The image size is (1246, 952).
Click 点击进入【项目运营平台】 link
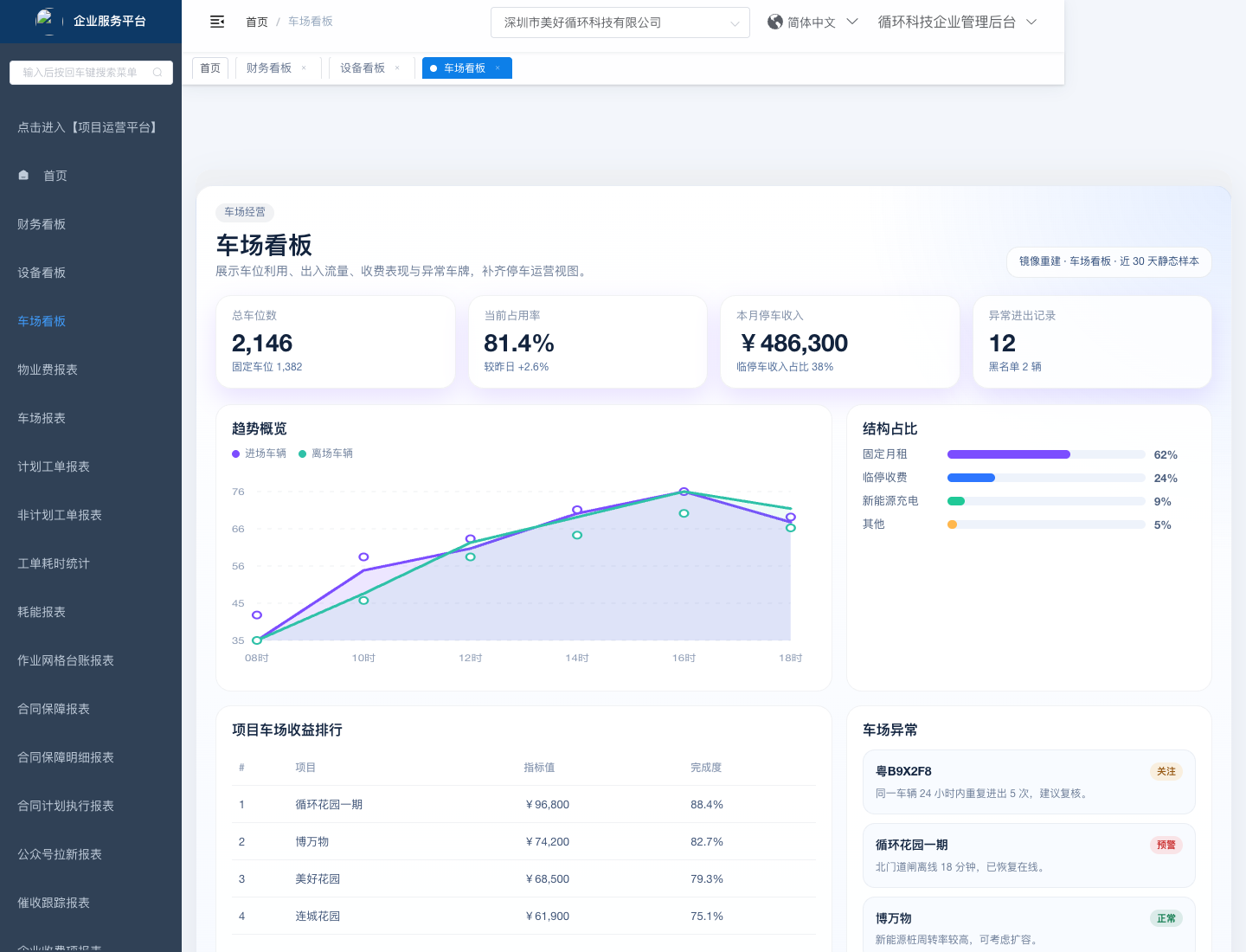(89, 127)
